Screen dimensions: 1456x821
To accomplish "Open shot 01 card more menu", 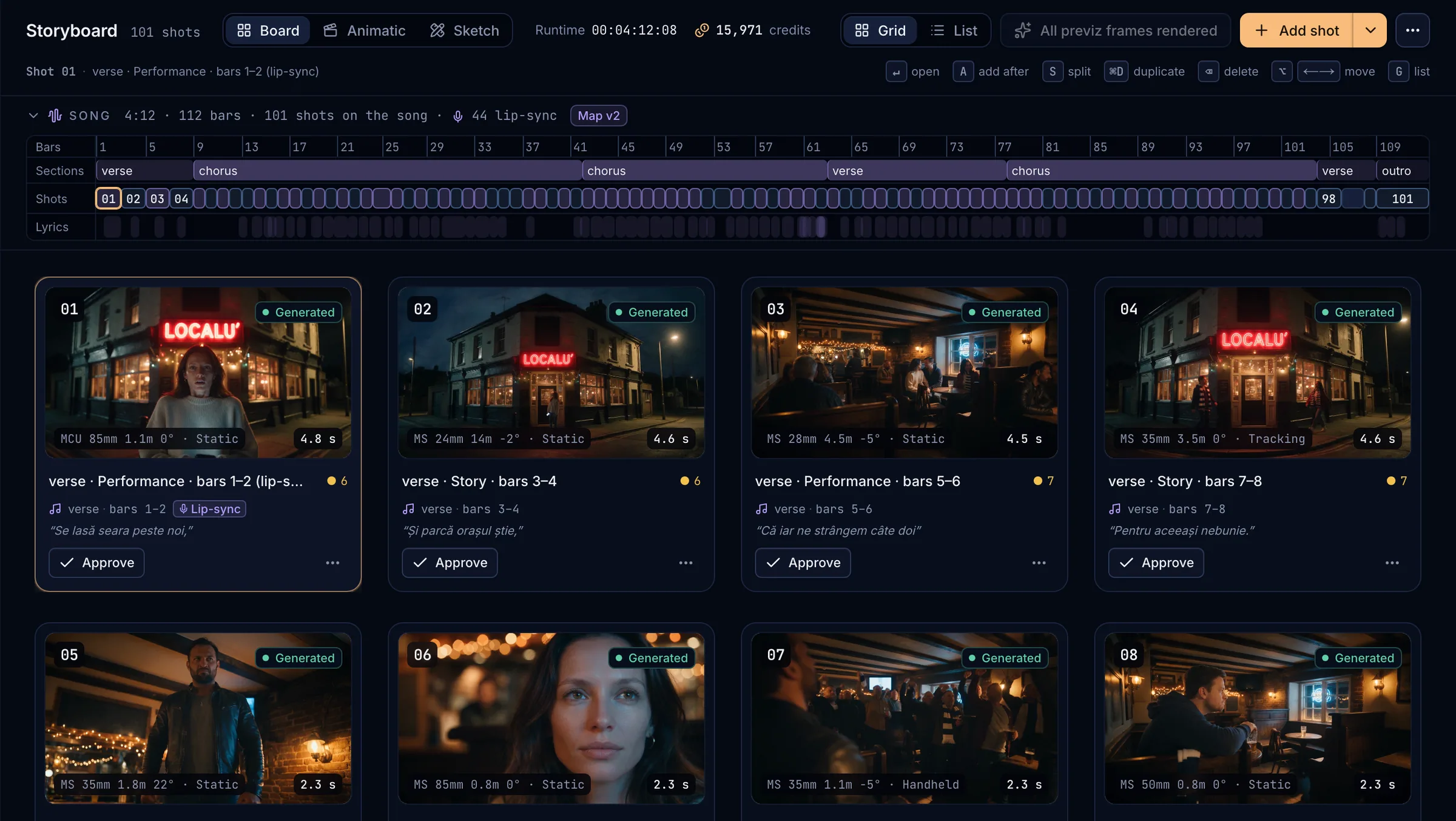I will coord(332,563).
